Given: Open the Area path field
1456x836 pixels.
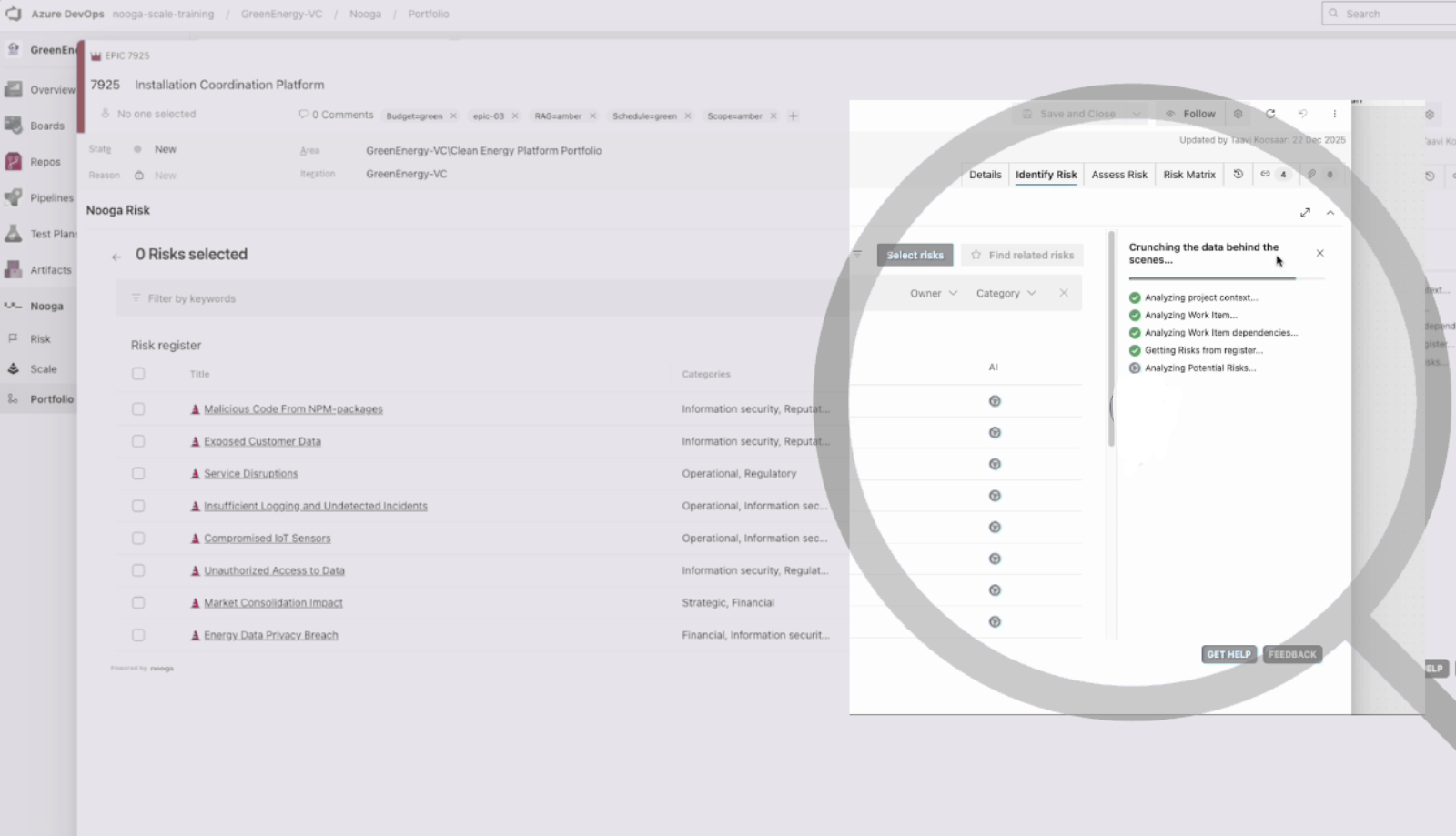Looking at the screenshot, I should 483,151.
